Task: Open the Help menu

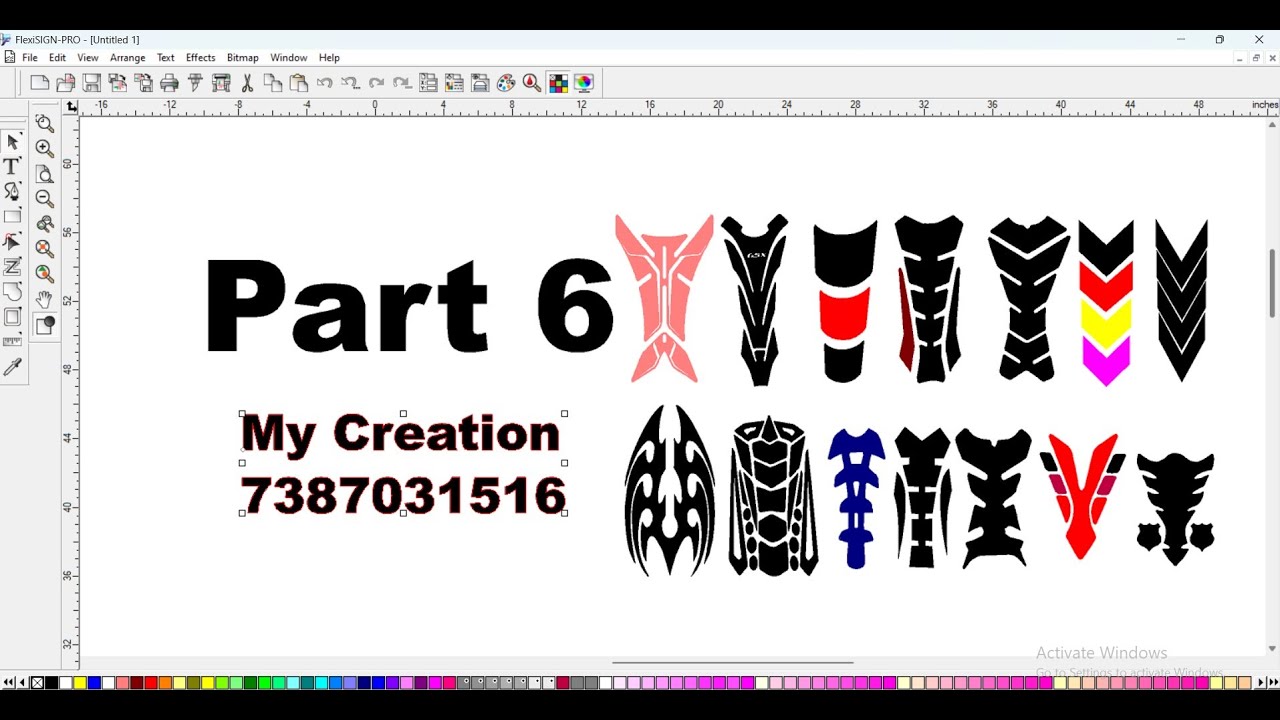Action: point(329,58)
